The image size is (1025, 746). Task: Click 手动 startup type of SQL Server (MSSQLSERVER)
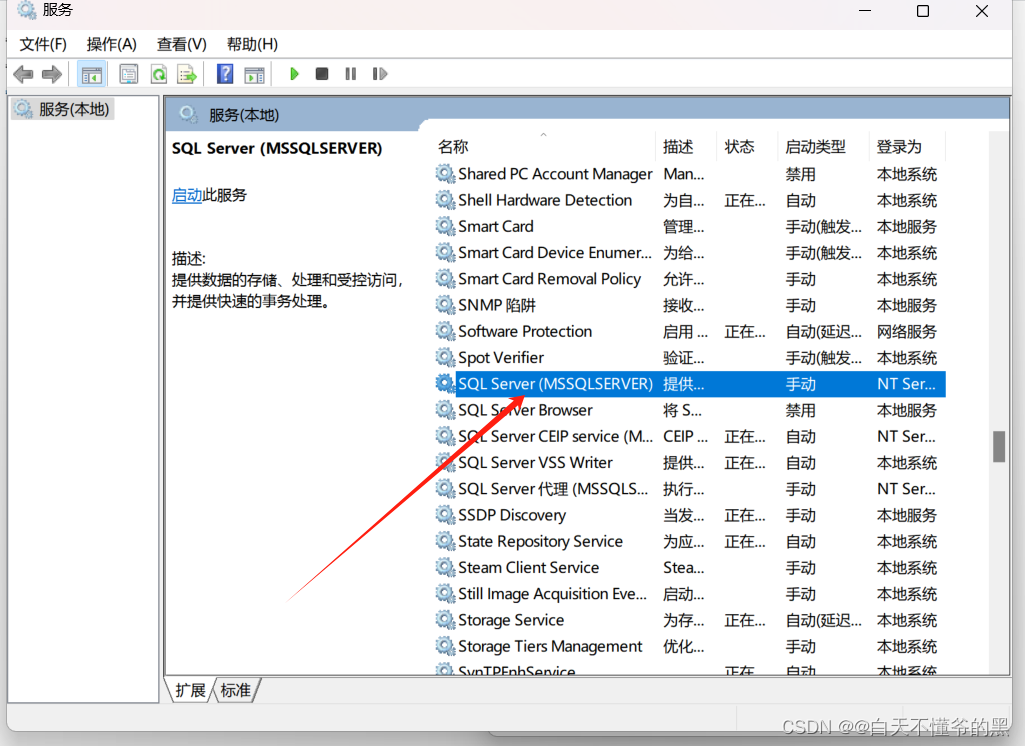(x=801, y=384)
